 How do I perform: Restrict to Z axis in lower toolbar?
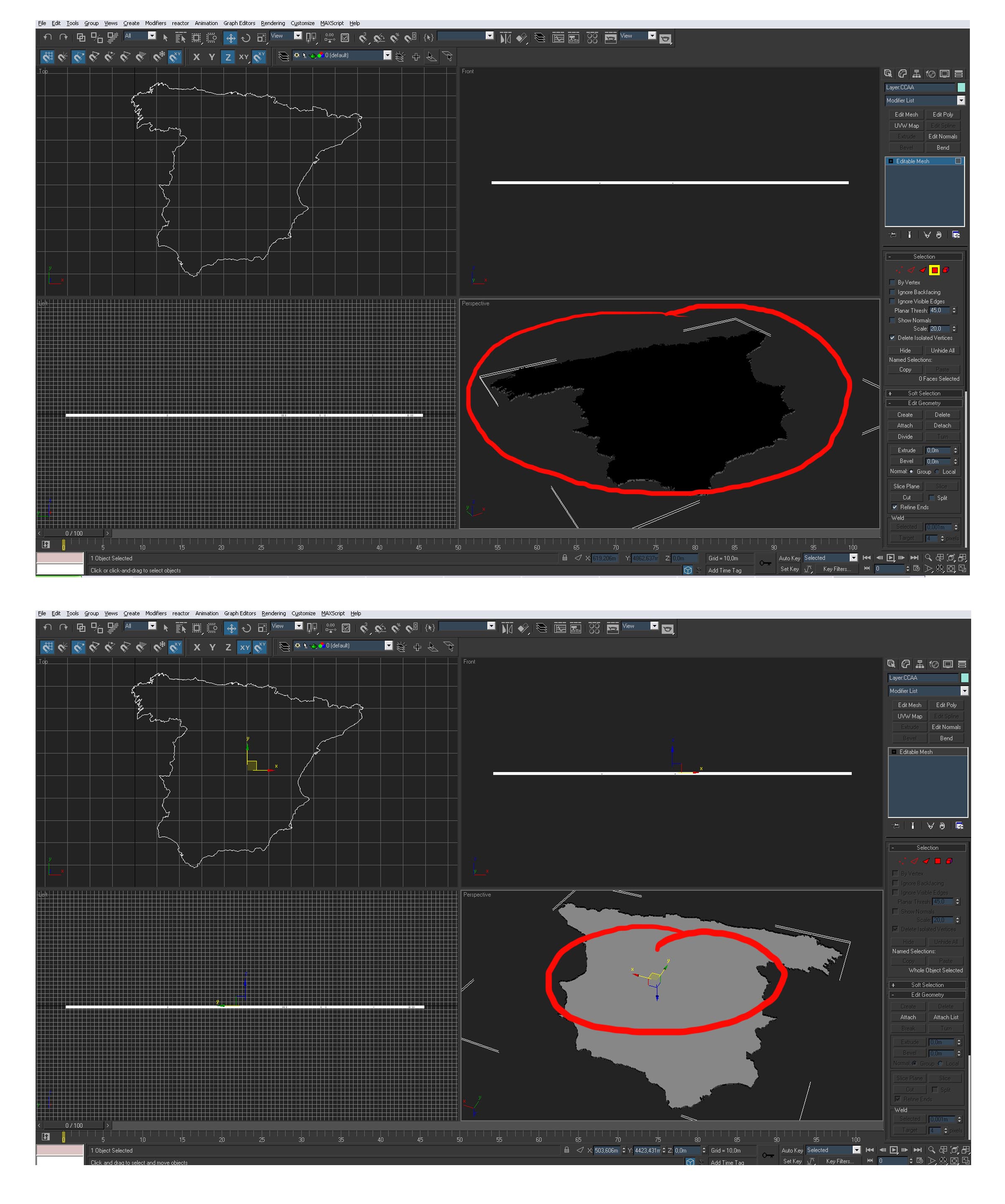[x=228, y=647]
